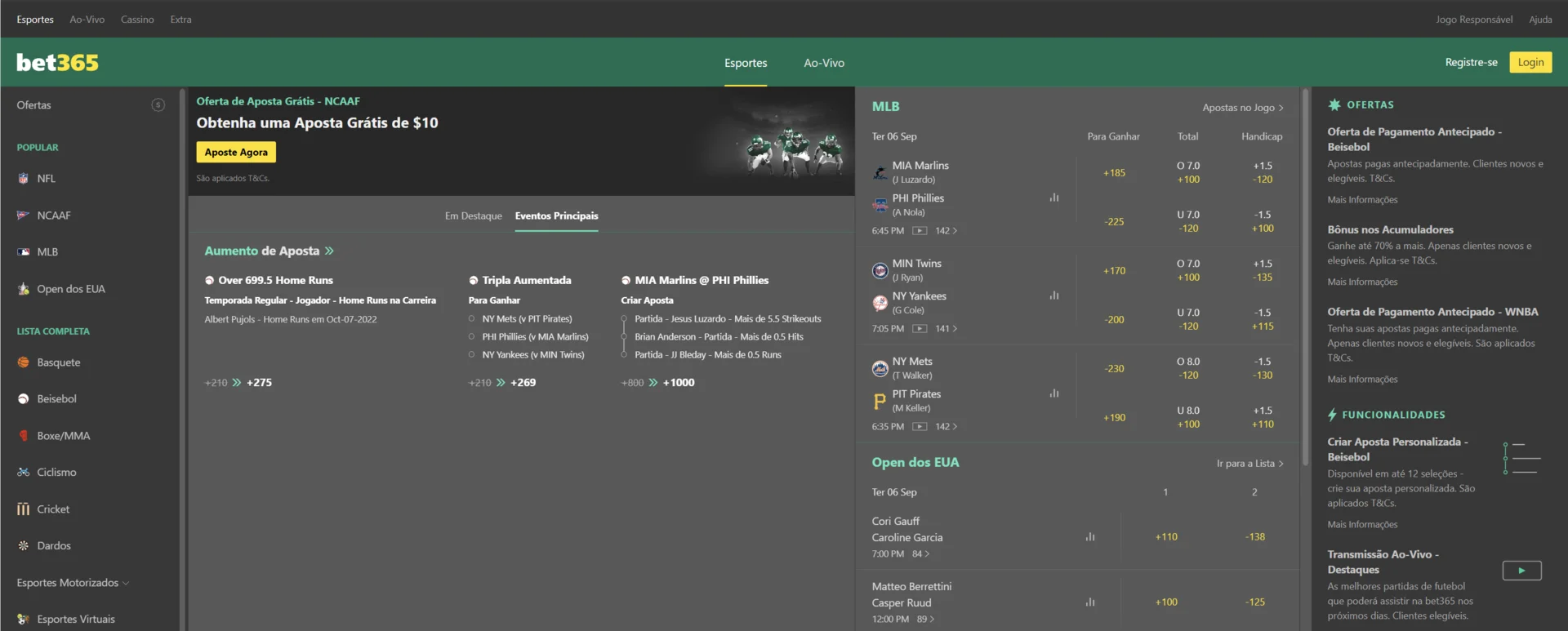Open 84 markets for Gauff vs Garcia
The width and height of the screenshot is (1568, 631).
(x=920, y=554)
